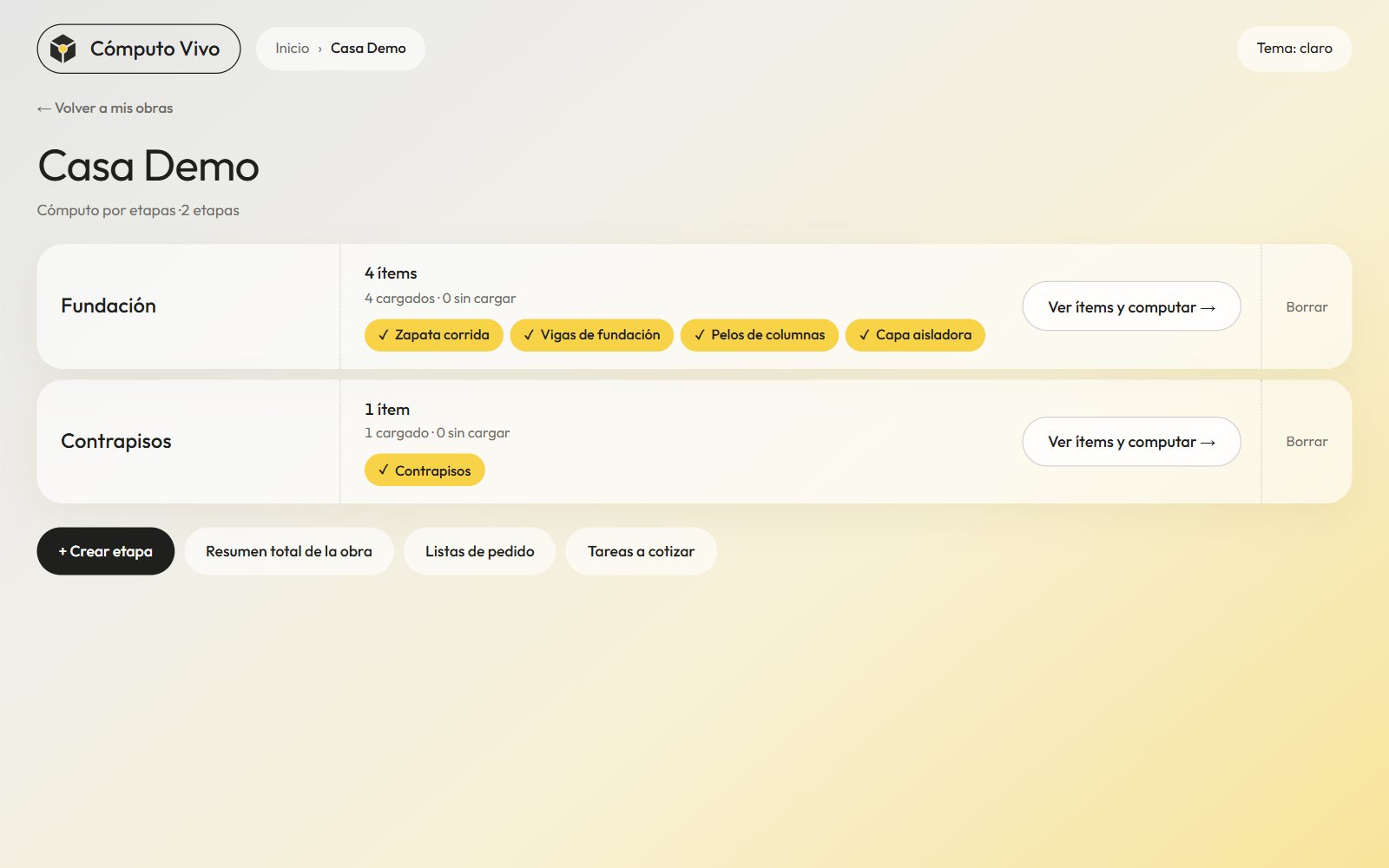
Task: Select the Capa aisladora chip
Action: click(915, 335)
